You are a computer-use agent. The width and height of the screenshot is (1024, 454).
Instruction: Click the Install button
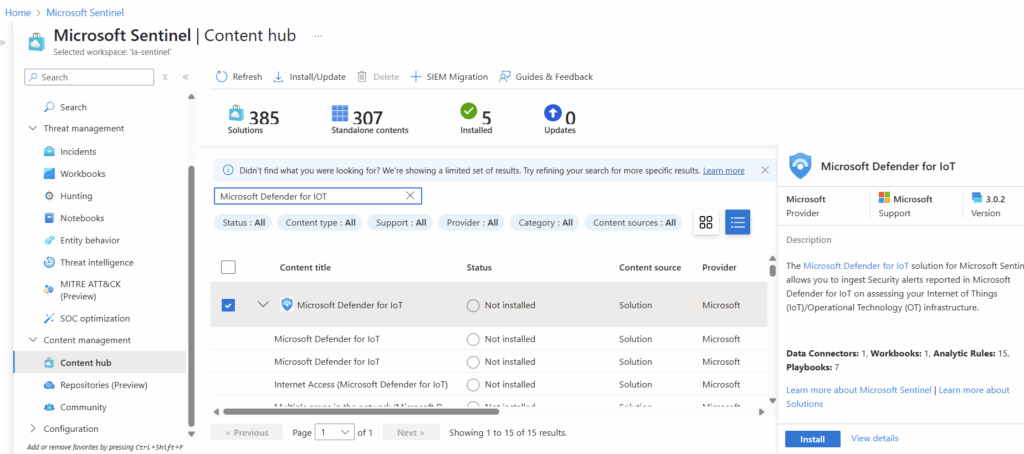click(812, 439)
